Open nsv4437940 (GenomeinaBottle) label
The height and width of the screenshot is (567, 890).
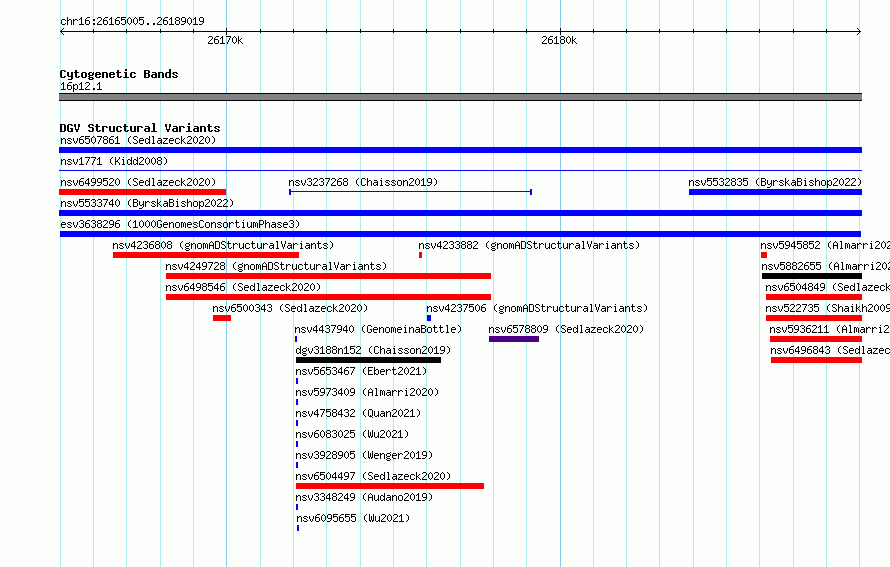pyautogui.click(x=378, y=329)
